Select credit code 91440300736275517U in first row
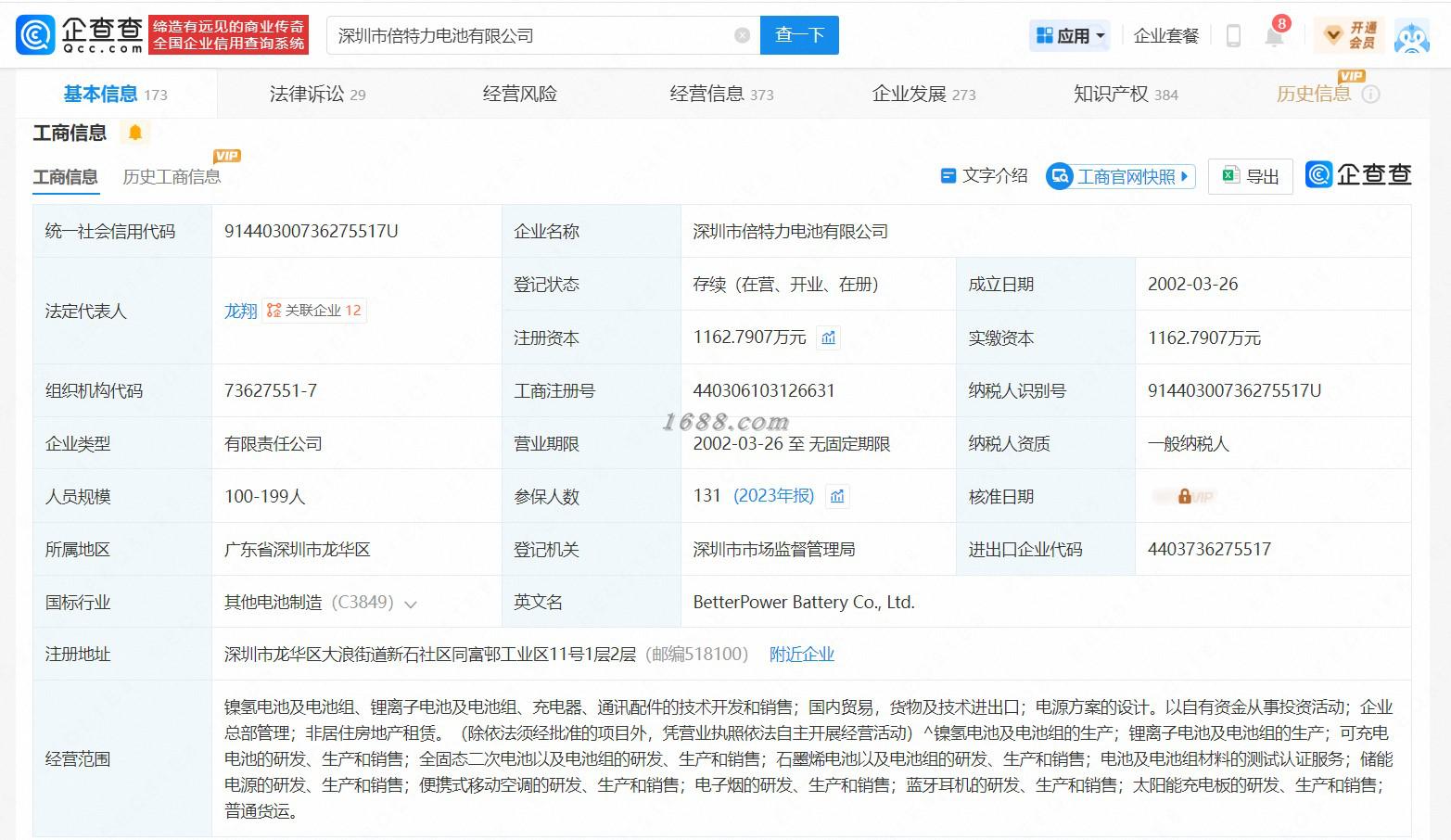The height and width of the screenshot is (840, 1451). tap(311, 231)
